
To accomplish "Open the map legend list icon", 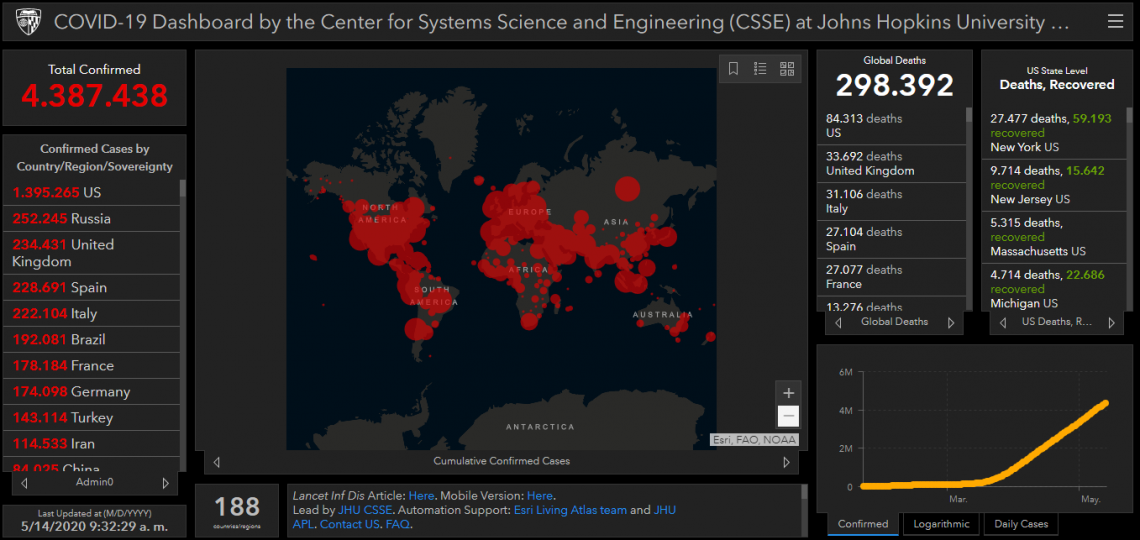I will click(x=760, y=69).
